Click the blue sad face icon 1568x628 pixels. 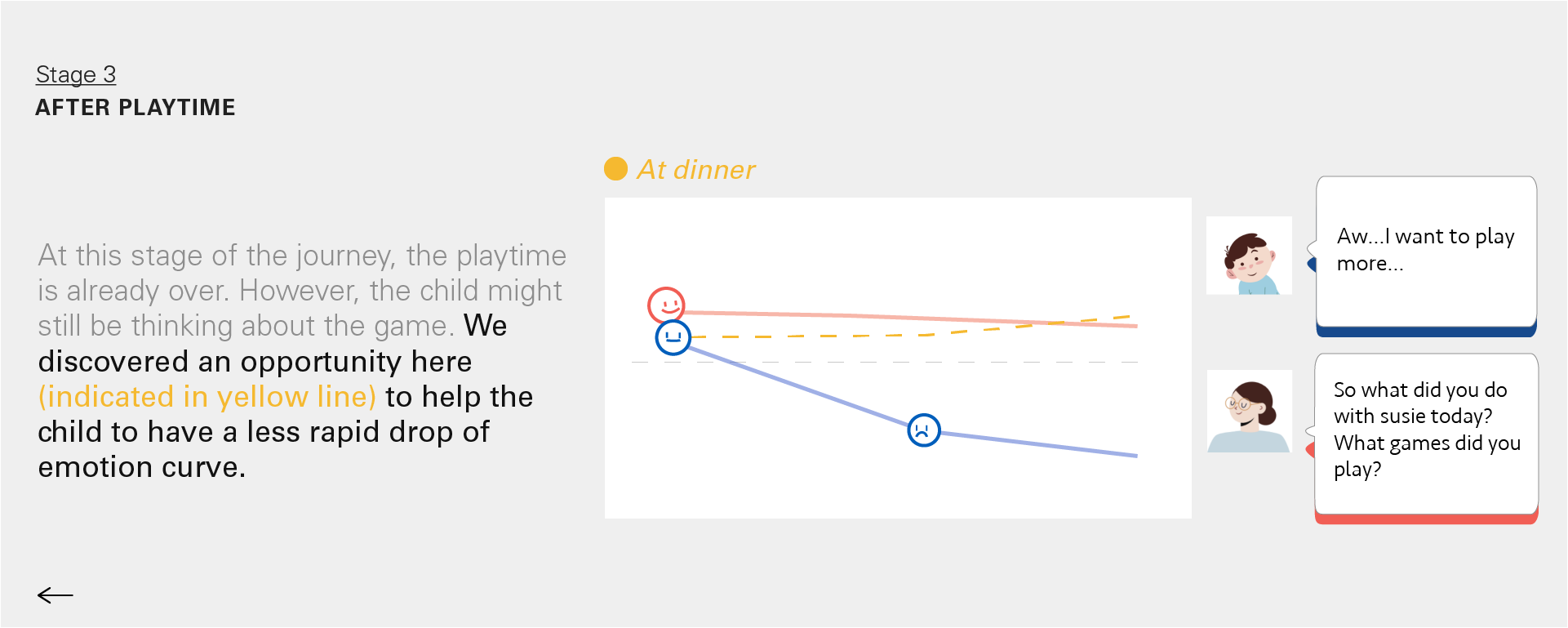pos(924,430)
